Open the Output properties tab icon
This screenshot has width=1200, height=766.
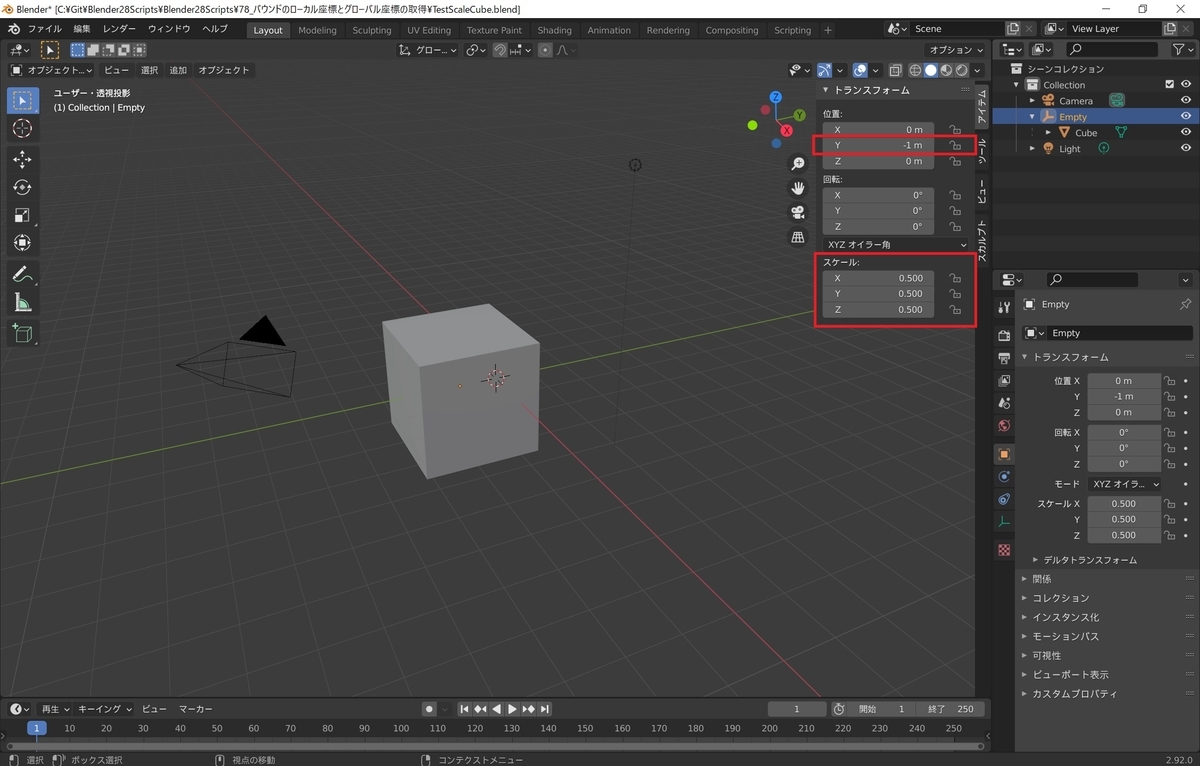pos(1005,358)
